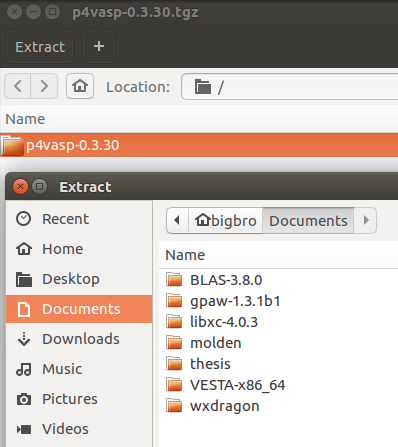Go forward with the right chevron arrow
398x447 pixels.
point(44,87)
